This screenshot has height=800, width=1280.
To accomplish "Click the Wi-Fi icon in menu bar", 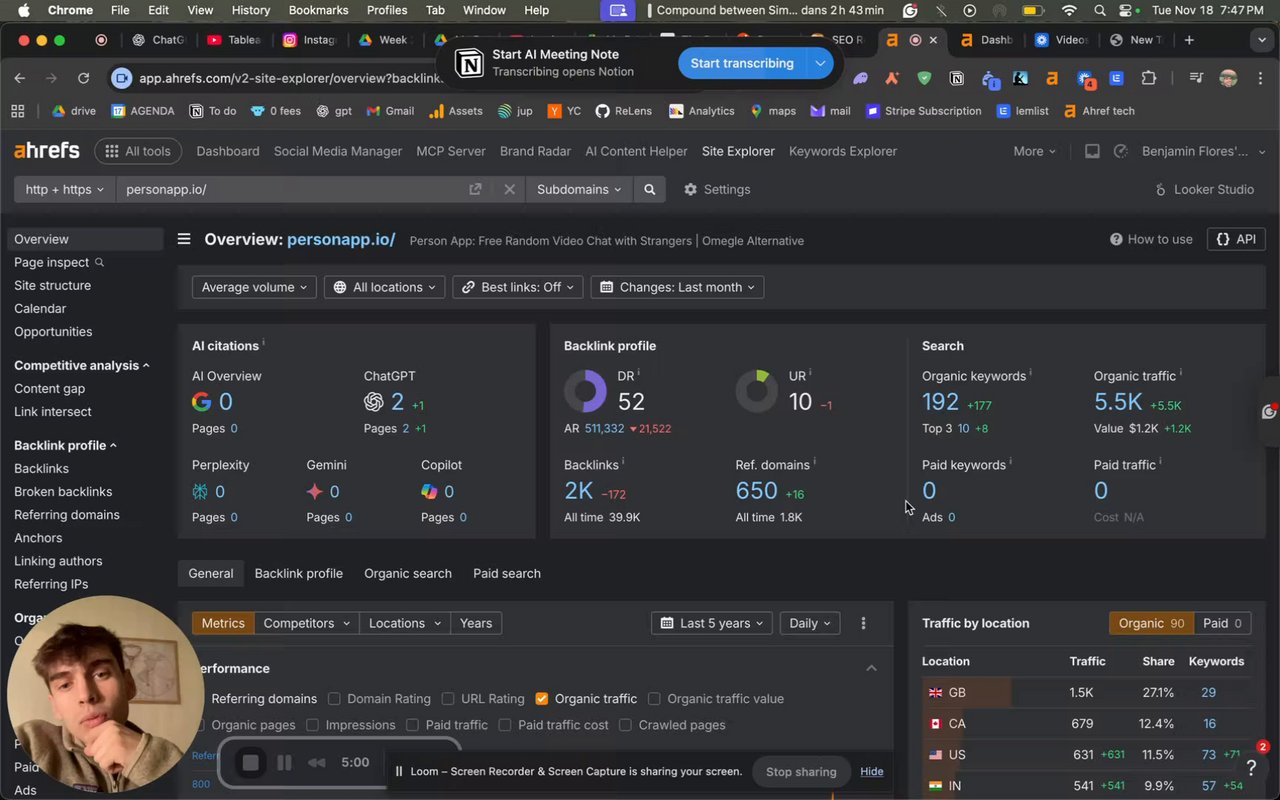I will [1069, 10].
